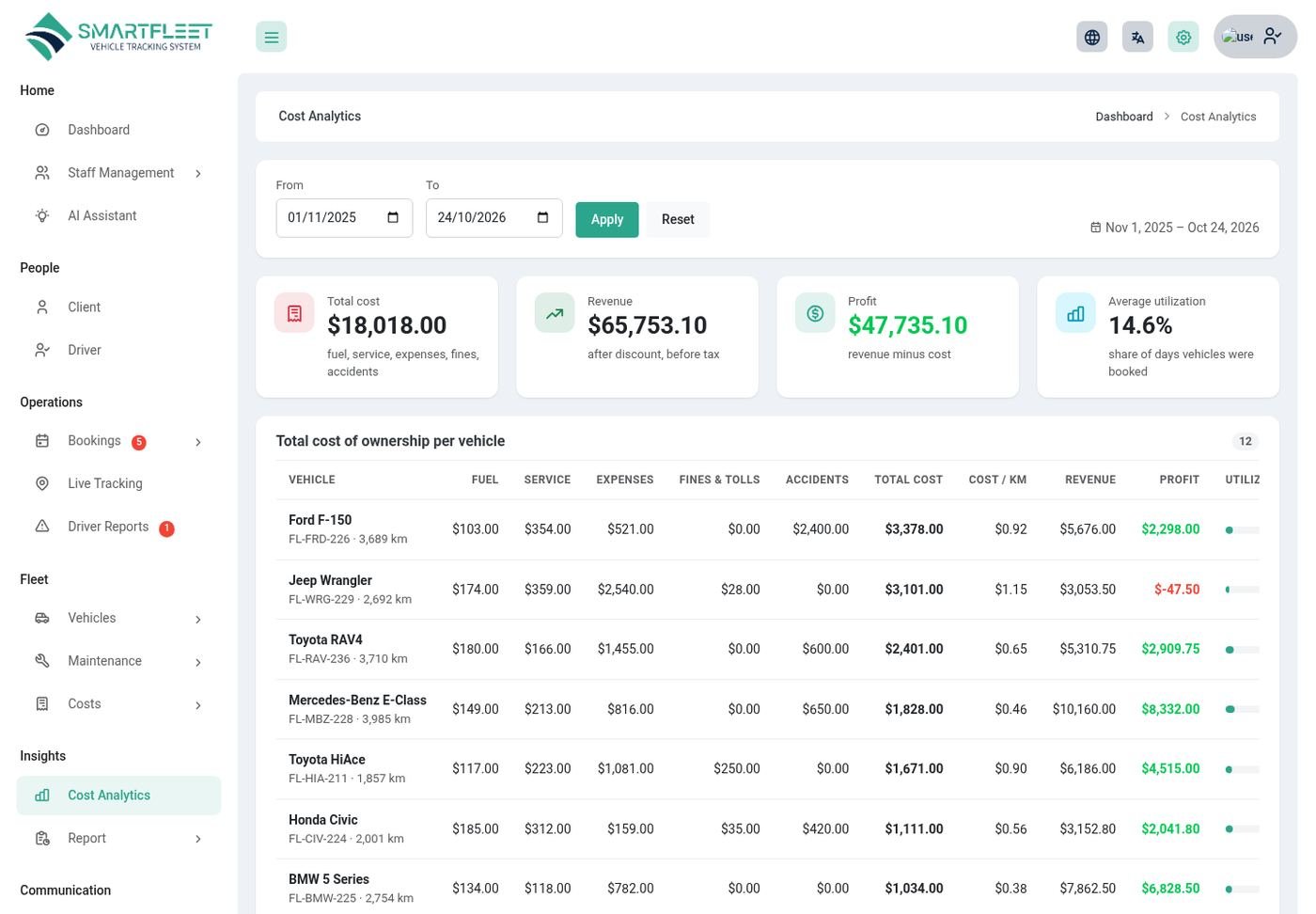Expand the Report submenu
The height and width of the screenshot is (914, 1316).
(x=118, y=838)
